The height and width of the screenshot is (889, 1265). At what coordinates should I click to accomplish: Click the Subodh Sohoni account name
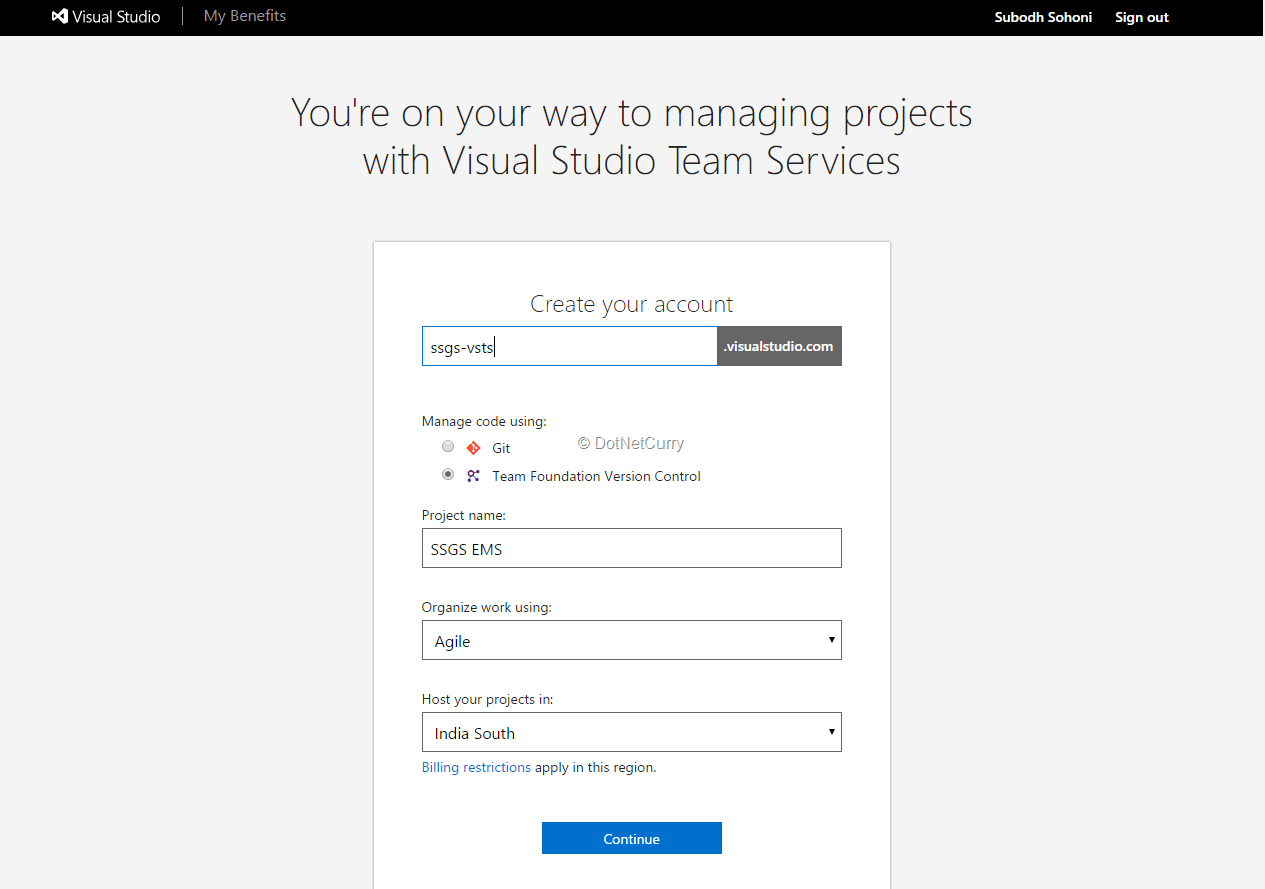point(1043,17)
